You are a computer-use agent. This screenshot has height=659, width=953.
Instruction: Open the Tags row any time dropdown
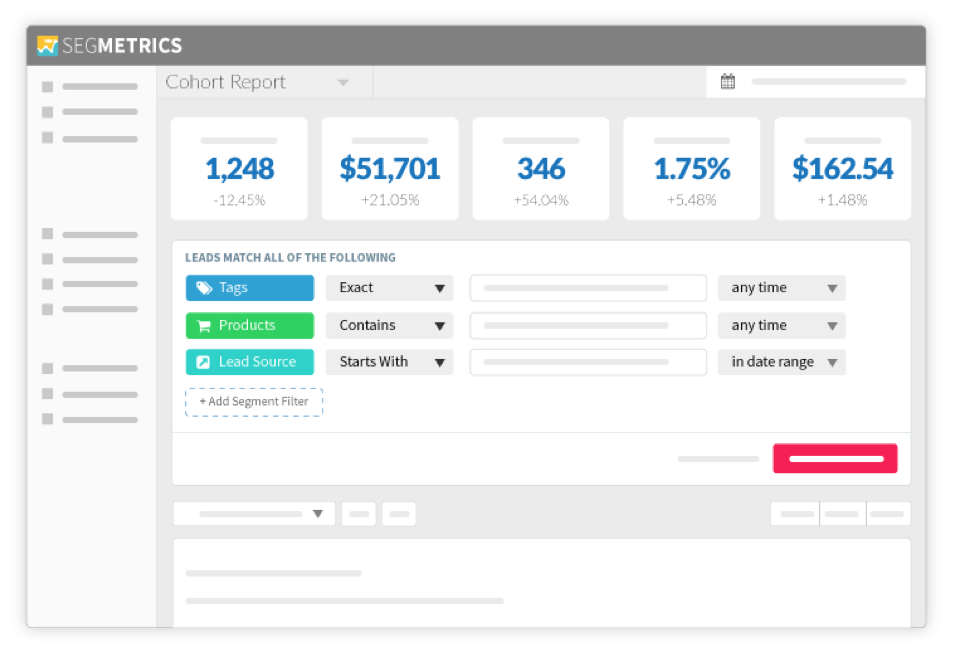(782, 288)
